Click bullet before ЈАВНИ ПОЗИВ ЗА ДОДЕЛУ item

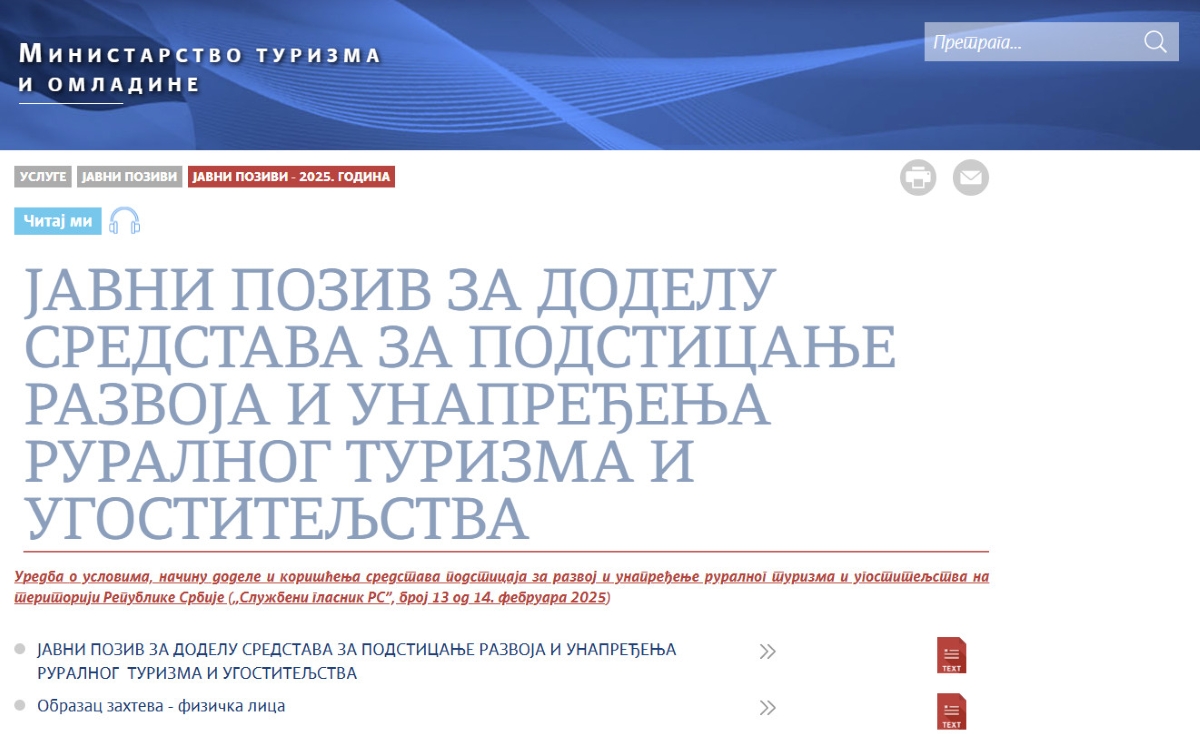click(x=20, y=650)
